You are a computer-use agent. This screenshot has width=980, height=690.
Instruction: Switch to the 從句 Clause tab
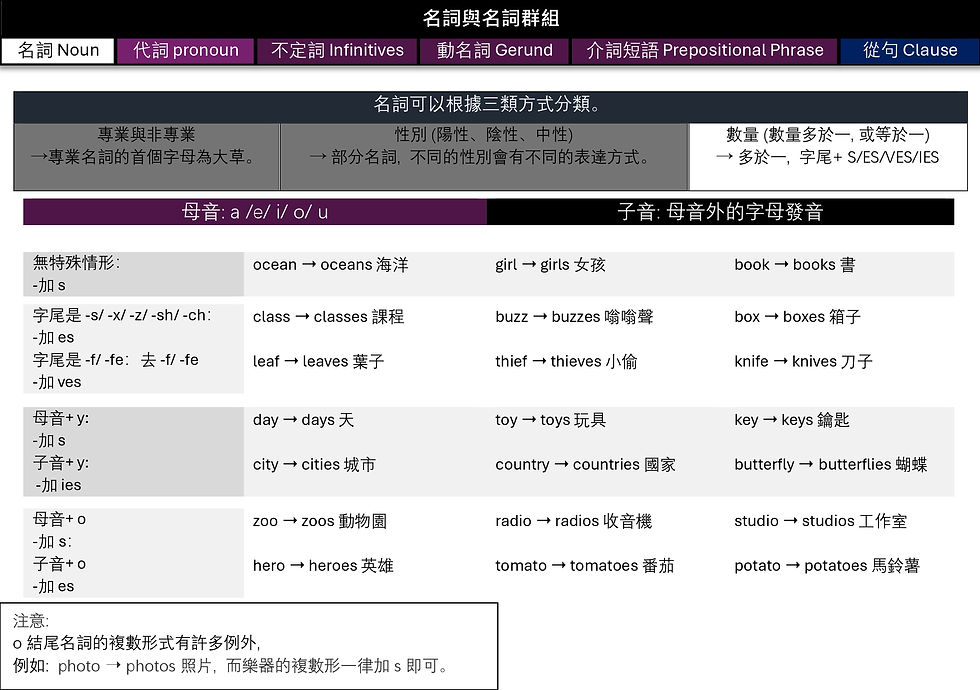click(910, 51)
